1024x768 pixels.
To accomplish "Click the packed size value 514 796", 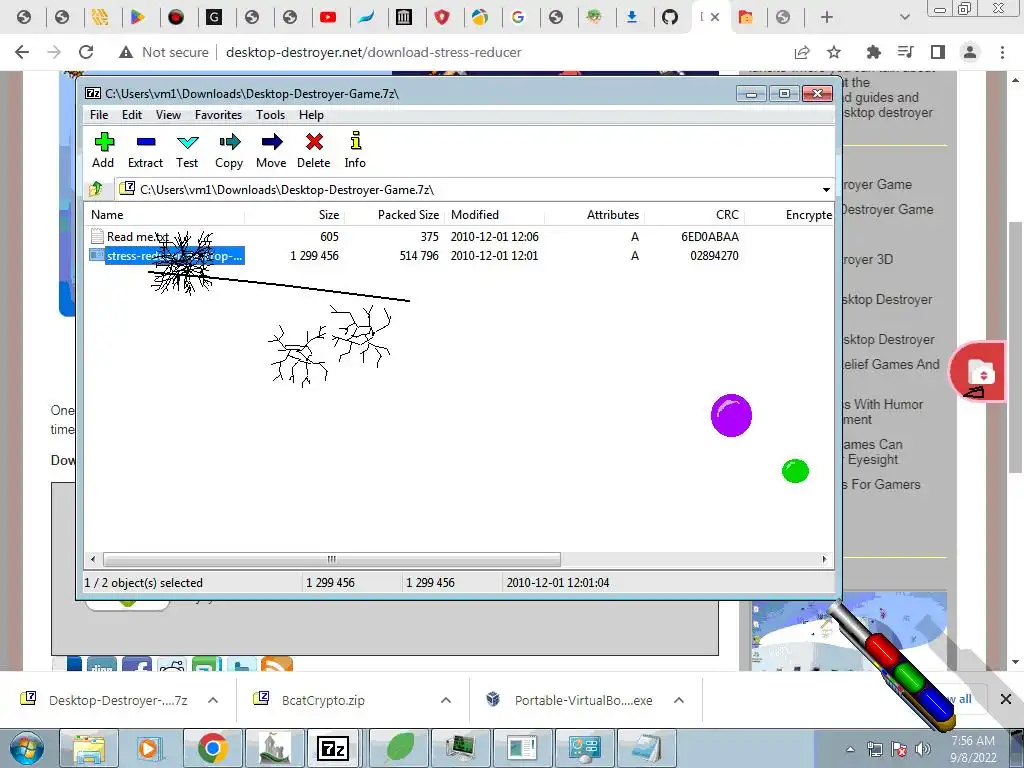I will [419, 255].
